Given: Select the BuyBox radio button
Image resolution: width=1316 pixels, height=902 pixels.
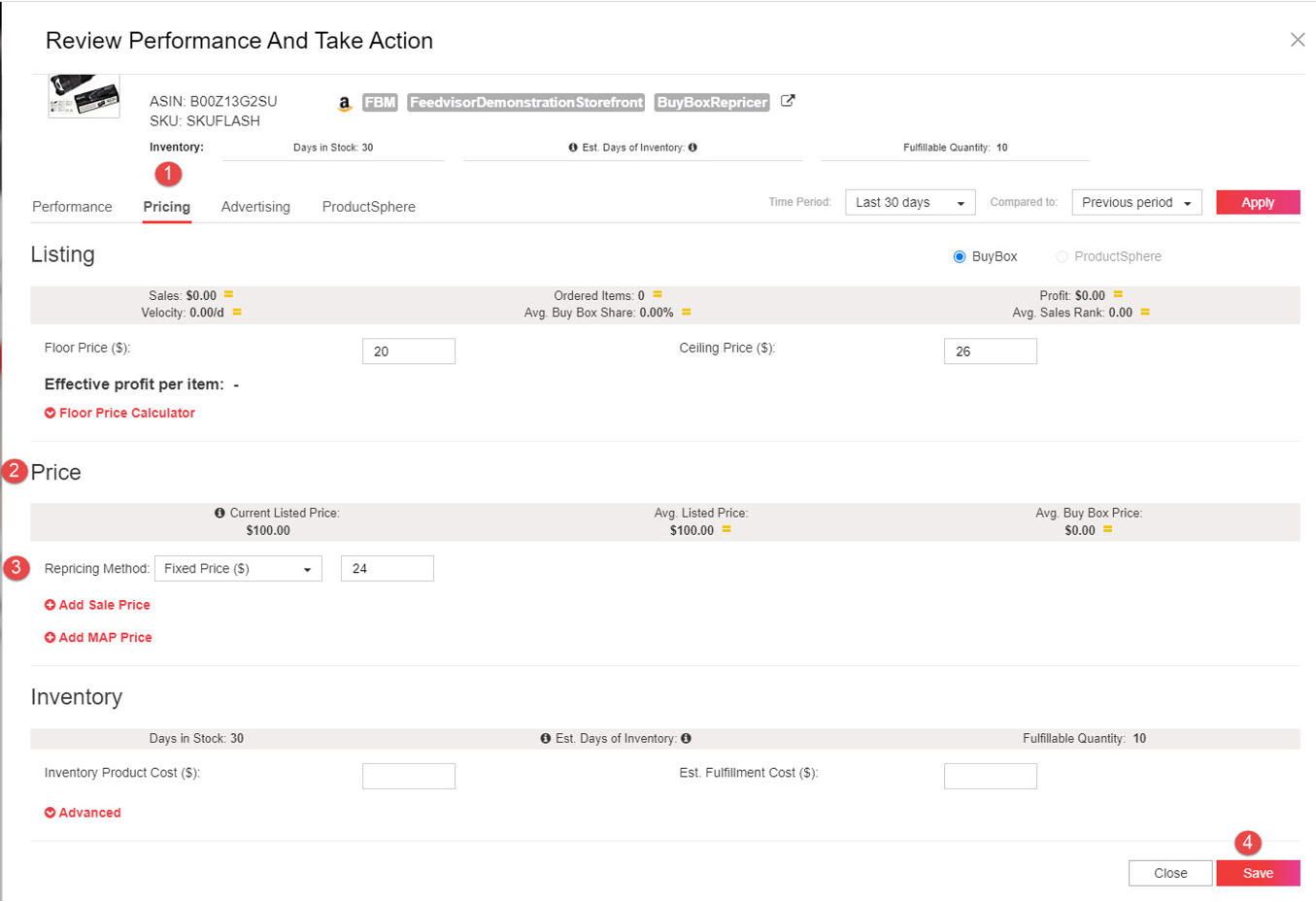Looking at the screenshot, I should (960, 255).
